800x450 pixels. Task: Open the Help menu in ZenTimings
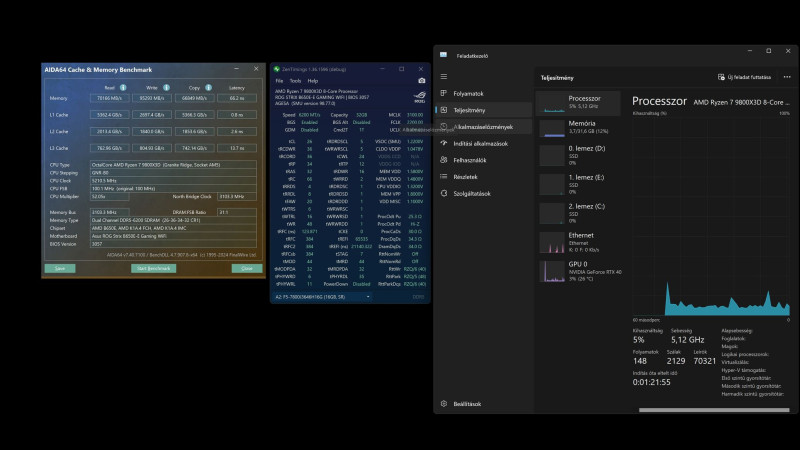(x=313, y=81)
